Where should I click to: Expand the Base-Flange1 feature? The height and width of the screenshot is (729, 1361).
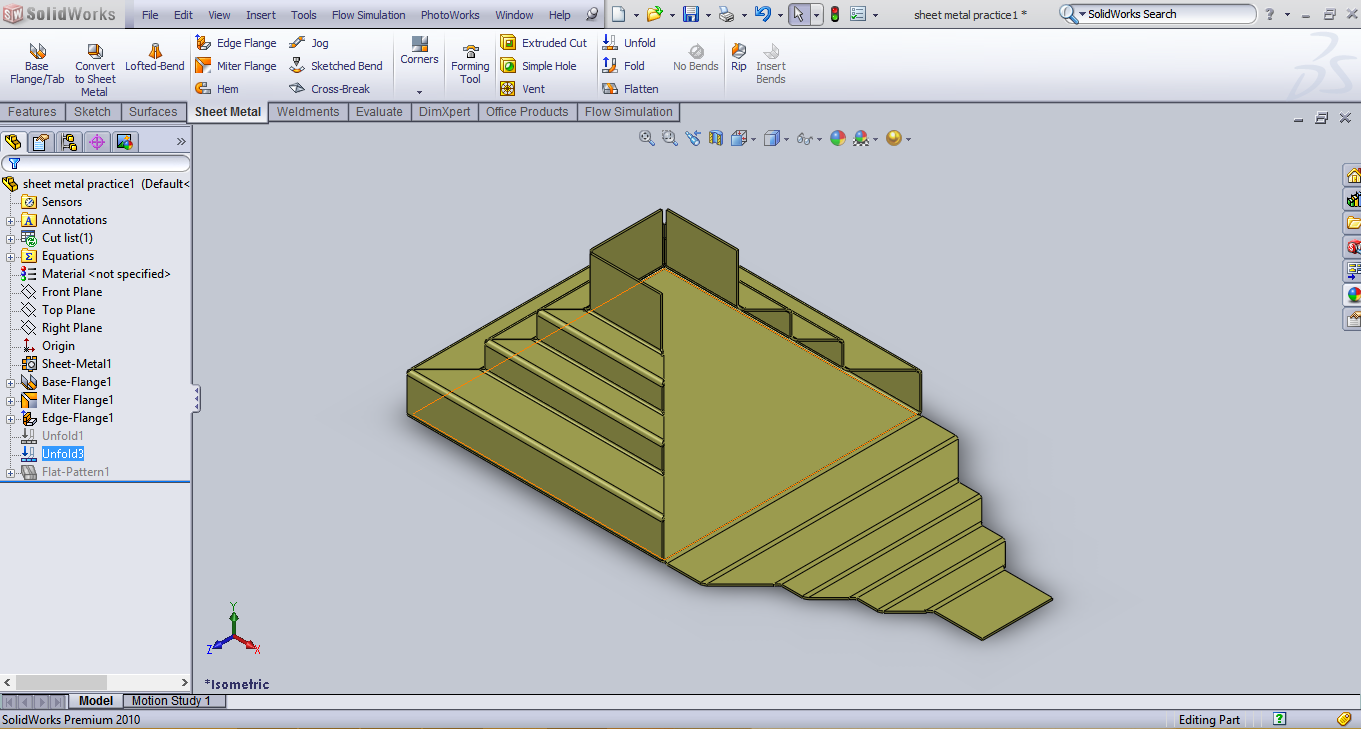[9, 381]
